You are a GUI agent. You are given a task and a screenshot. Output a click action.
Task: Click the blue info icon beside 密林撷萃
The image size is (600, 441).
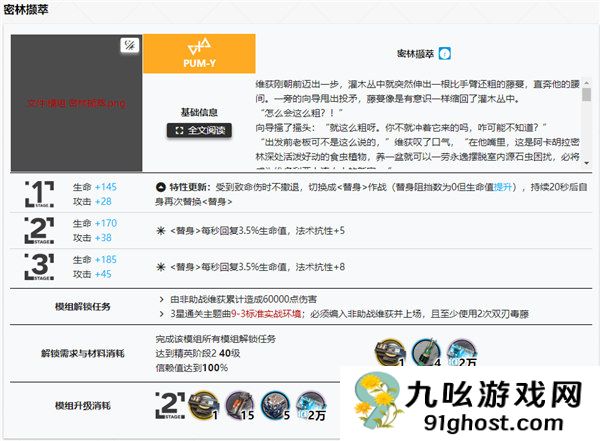(445, 53)
